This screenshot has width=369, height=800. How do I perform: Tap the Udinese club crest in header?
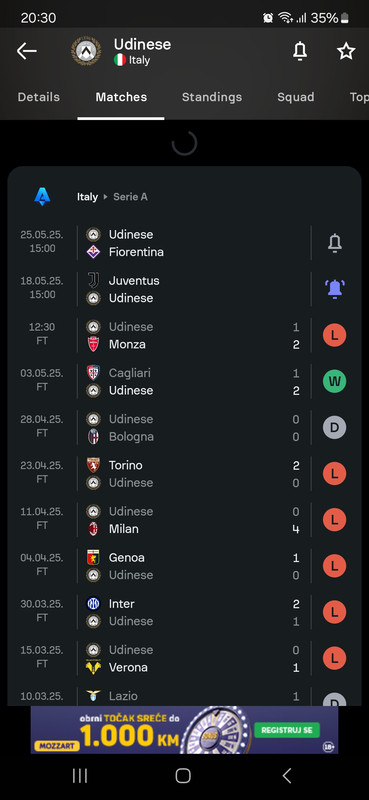pyautogui.click(x=86, y=51)
